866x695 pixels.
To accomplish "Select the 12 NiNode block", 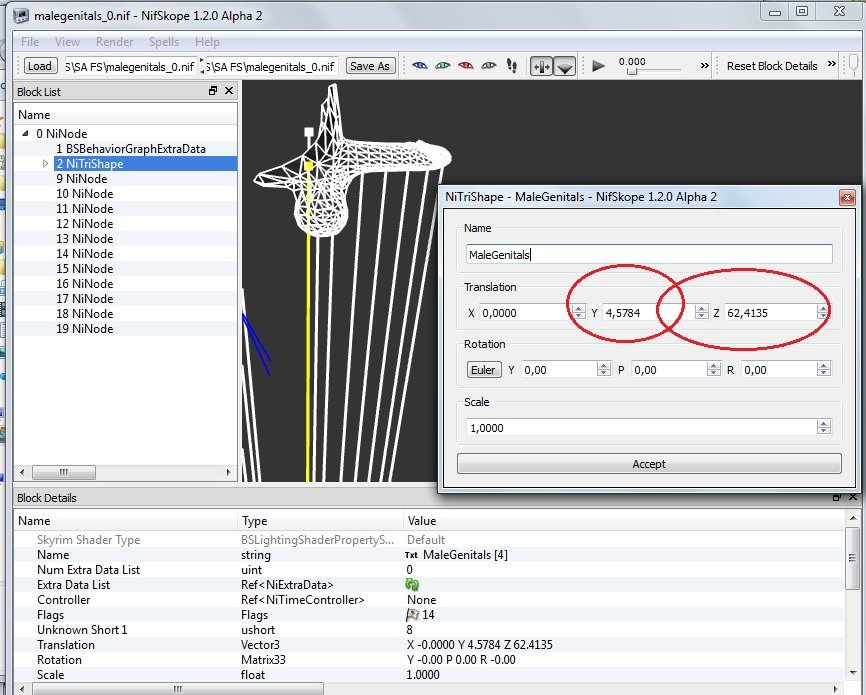I will coord(85,223).
